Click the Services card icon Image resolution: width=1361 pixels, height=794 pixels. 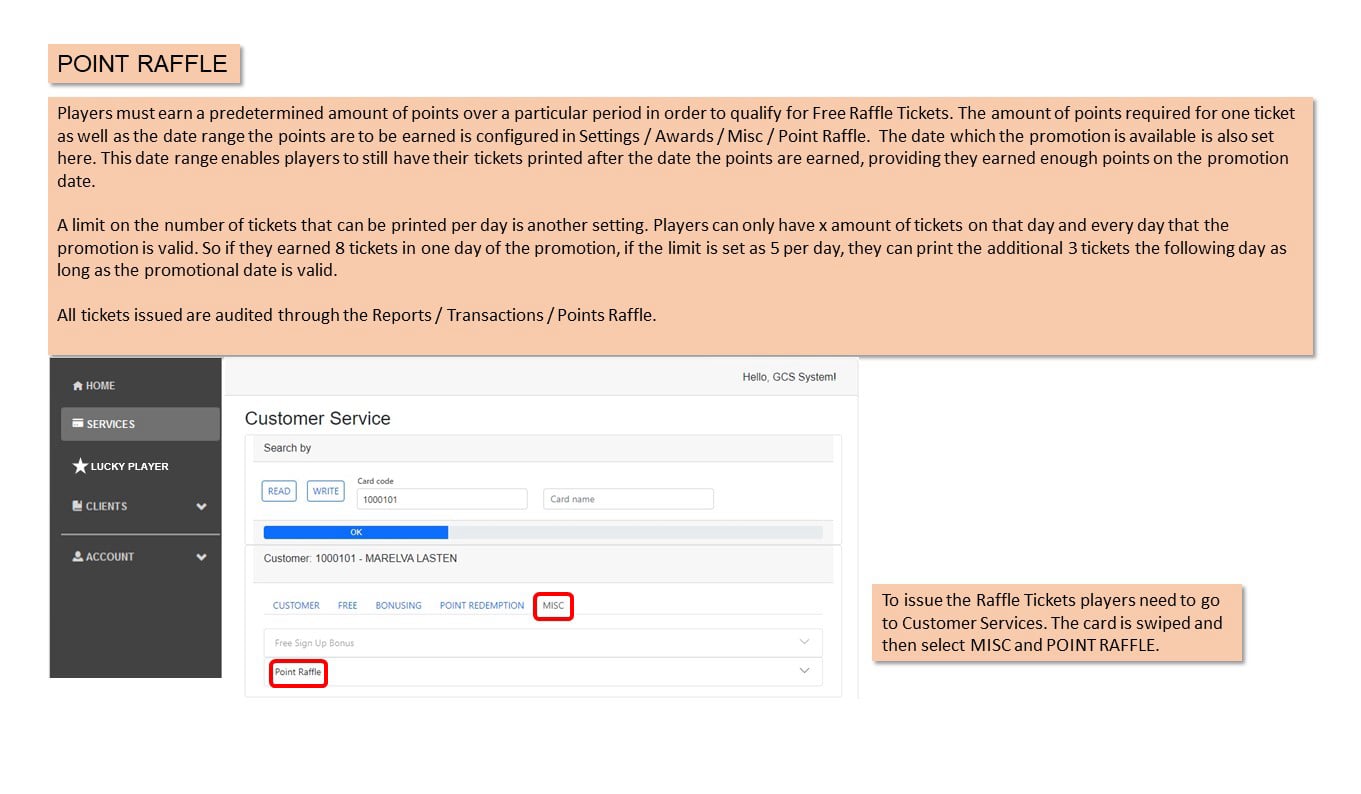click(78, 424)
